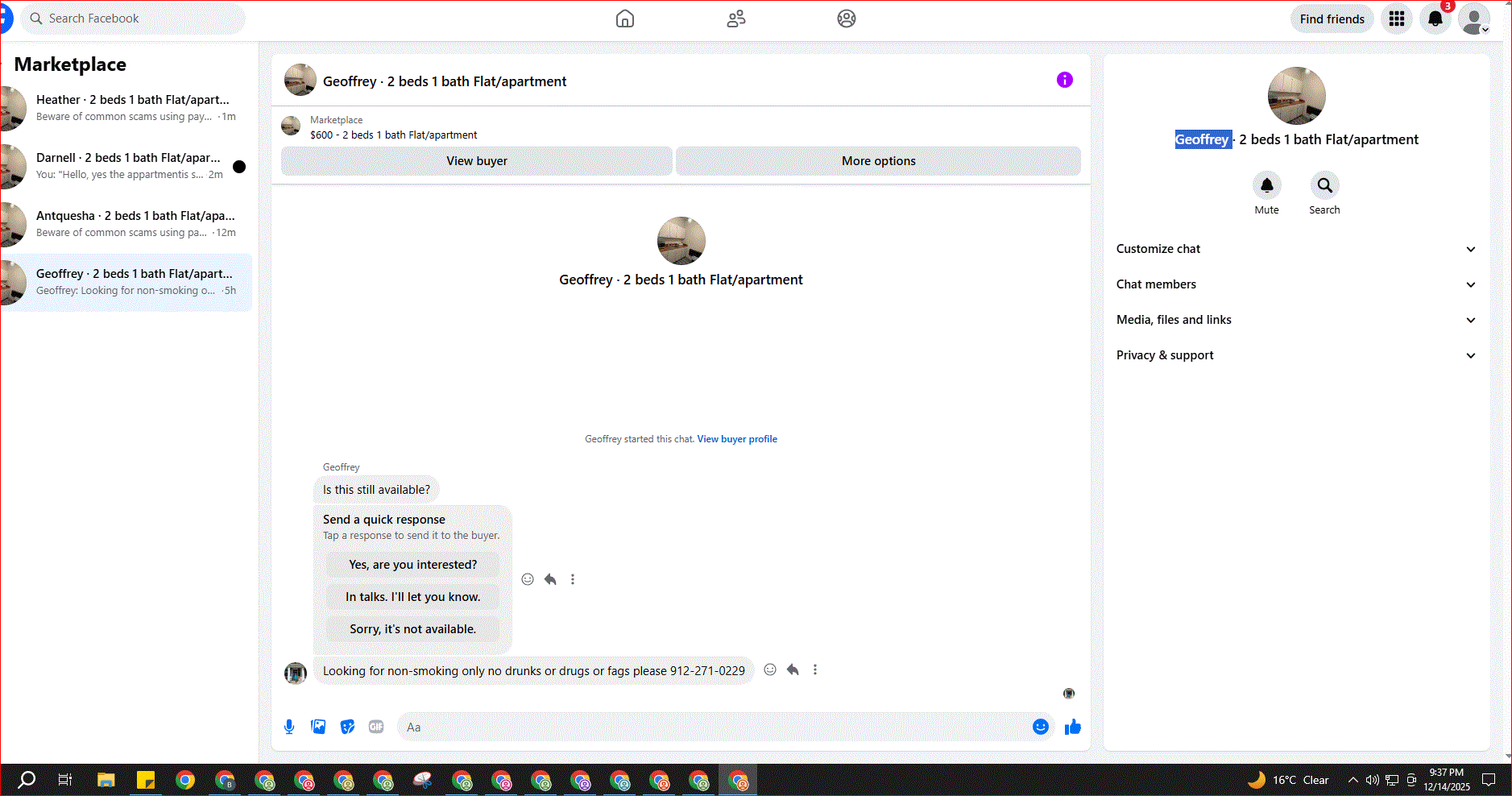Screen dimensions: 1512x796
Task: Open the menu grid icon
Action: (x=1397, y=19)
